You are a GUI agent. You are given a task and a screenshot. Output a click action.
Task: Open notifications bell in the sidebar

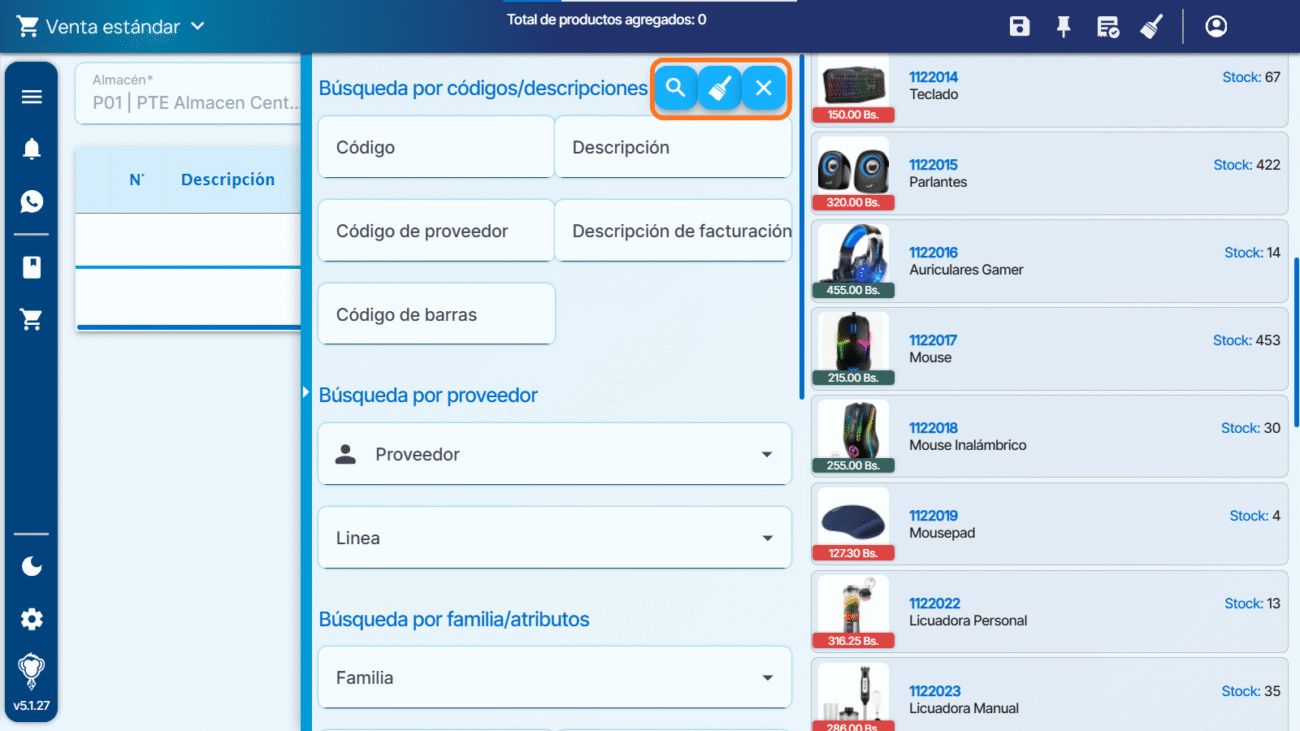point(32,149)
